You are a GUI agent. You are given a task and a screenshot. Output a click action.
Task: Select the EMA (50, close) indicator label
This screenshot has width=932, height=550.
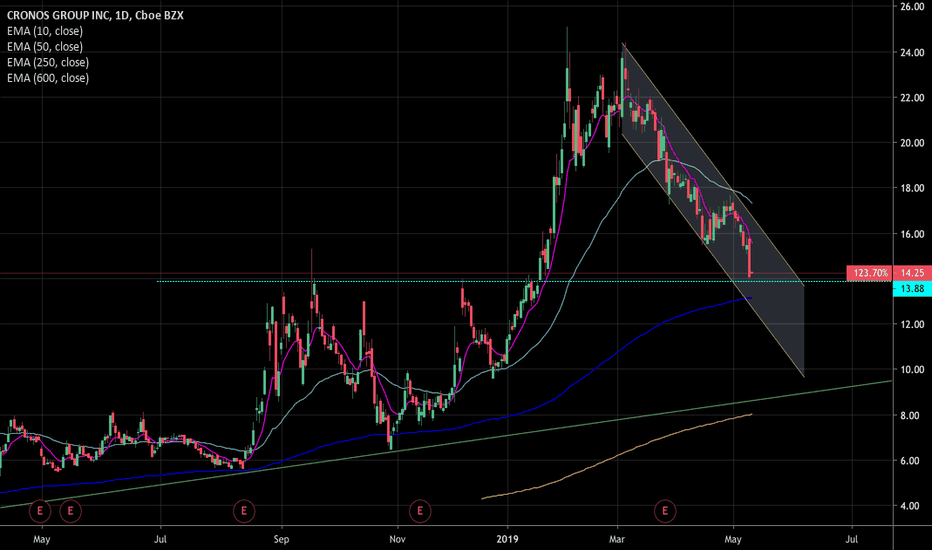pyautogui.click(x=45, y=46)
